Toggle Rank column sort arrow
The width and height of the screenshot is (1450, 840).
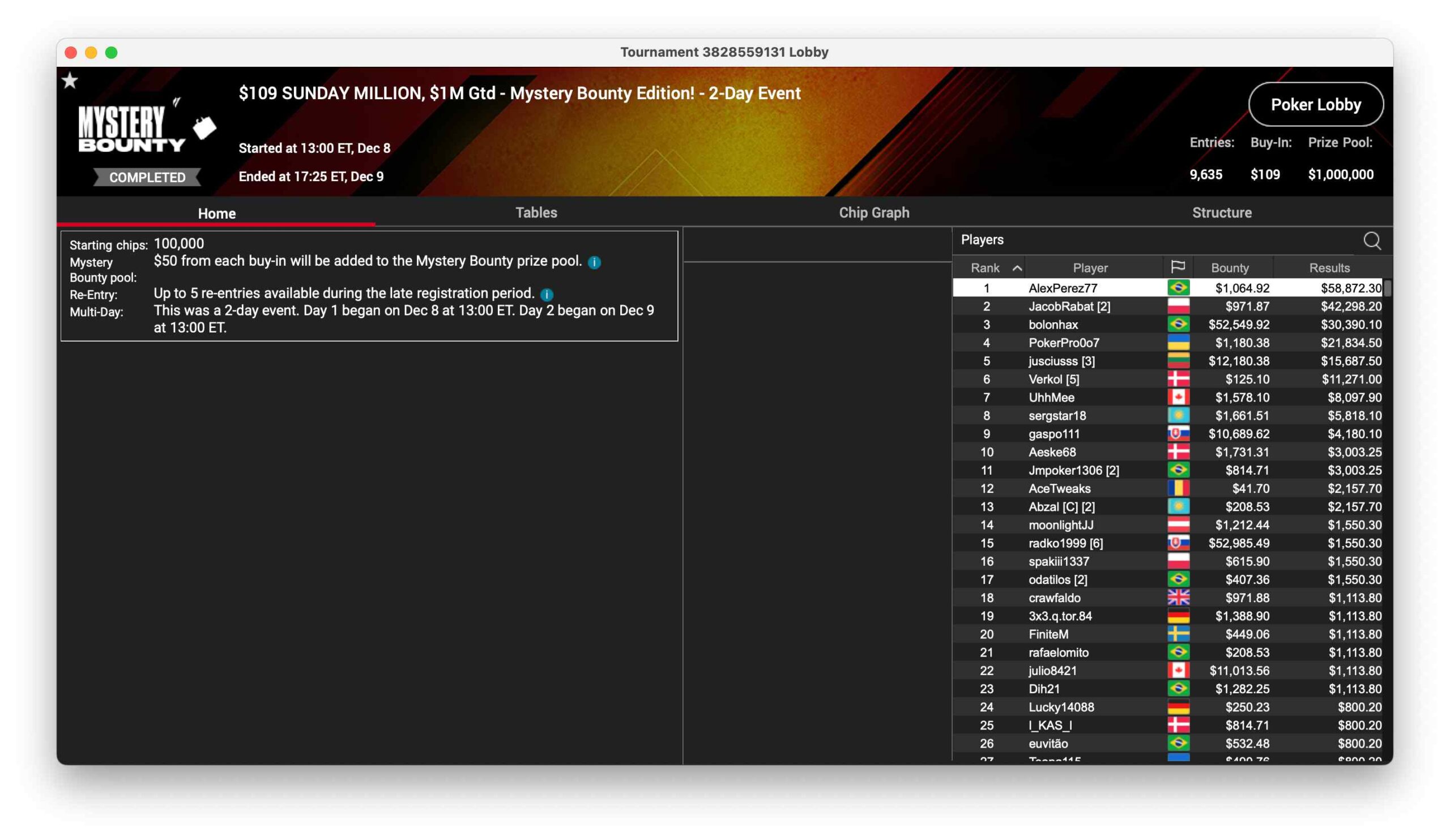(x=1017, y=268)
